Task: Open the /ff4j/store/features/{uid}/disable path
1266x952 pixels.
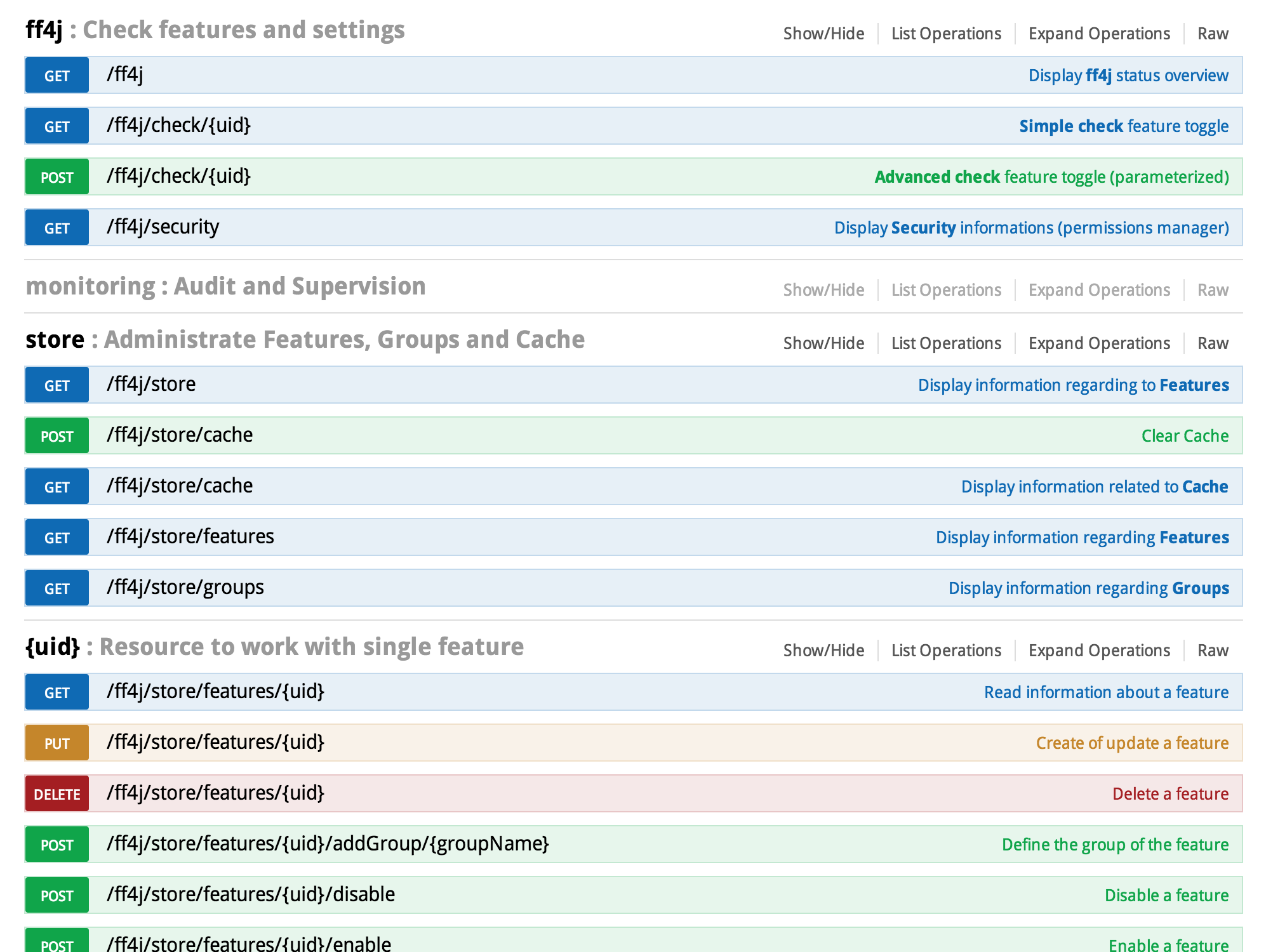Action: pyautogui.click(x=251, y=894)
